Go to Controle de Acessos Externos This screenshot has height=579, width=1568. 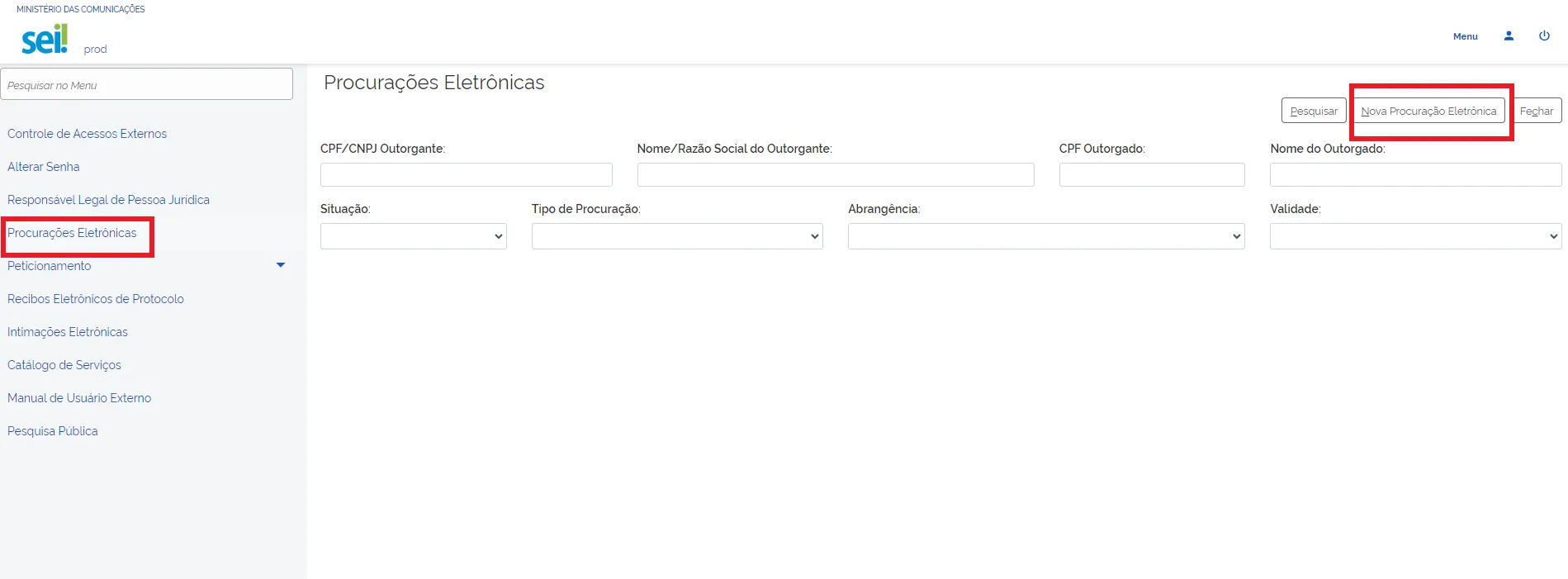(87, 134)
